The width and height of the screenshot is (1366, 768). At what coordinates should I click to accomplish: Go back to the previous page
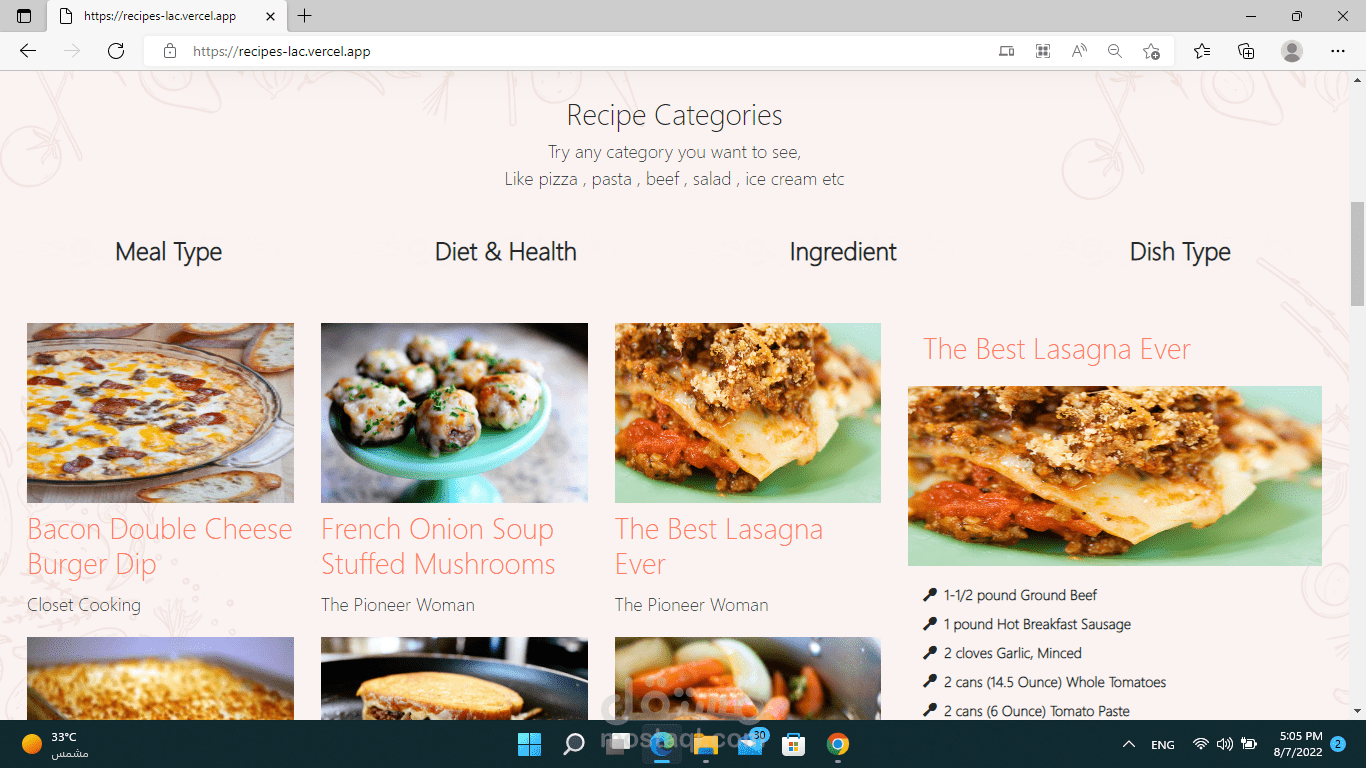point(28,51)
